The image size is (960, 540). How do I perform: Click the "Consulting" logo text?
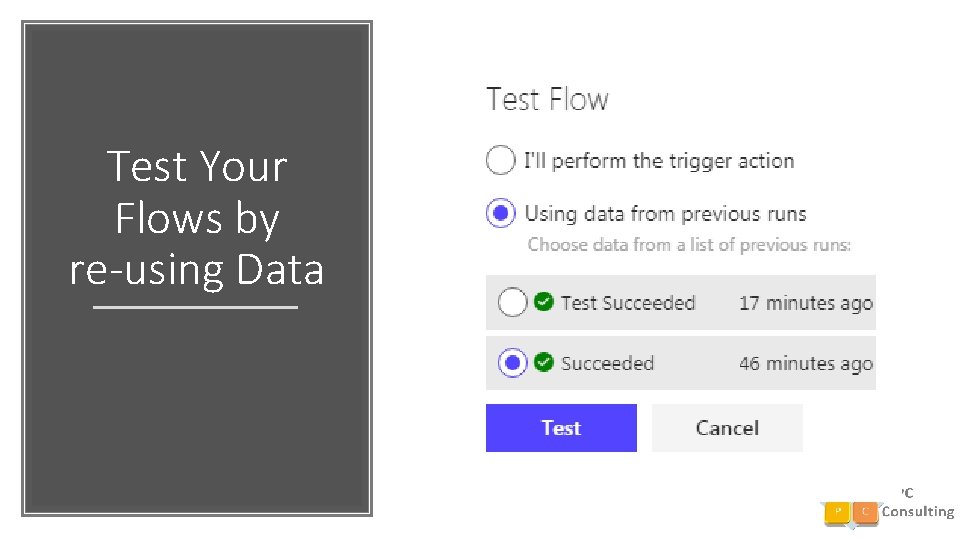coord(918,512)
